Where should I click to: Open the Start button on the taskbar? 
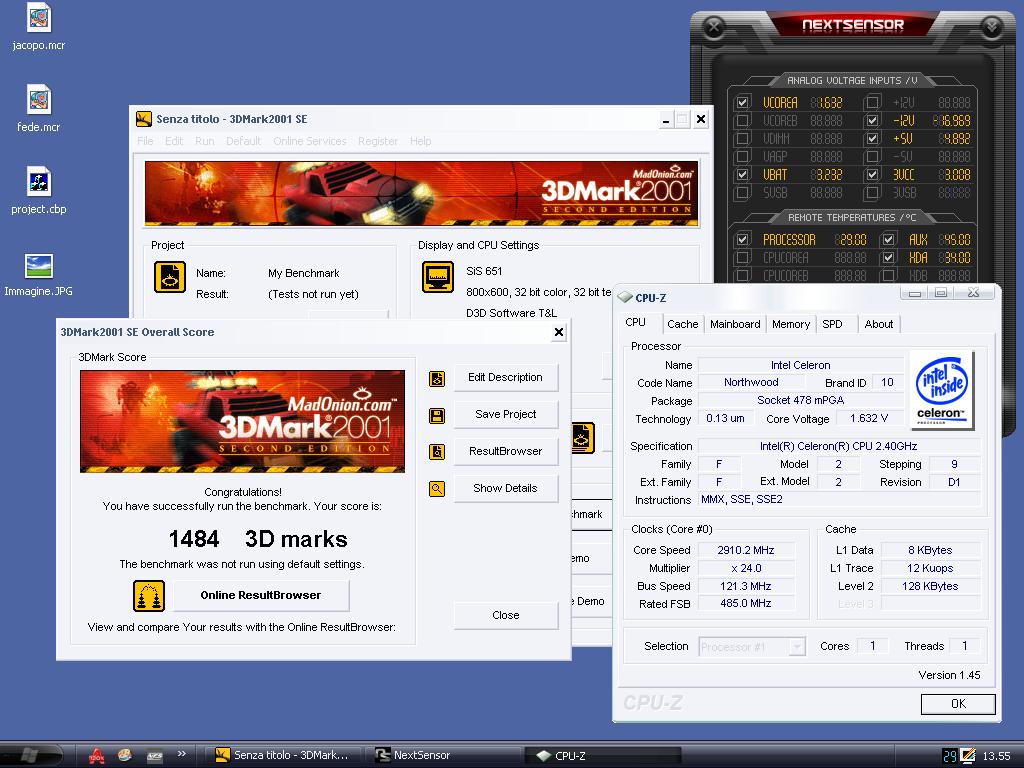pos(29,756)
